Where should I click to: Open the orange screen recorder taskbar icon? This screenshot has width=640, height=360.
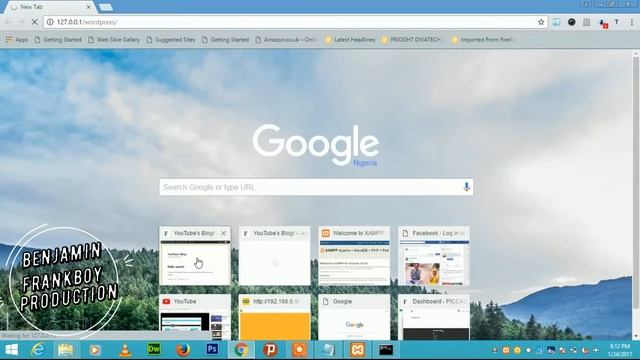click(x=299, y=350)
